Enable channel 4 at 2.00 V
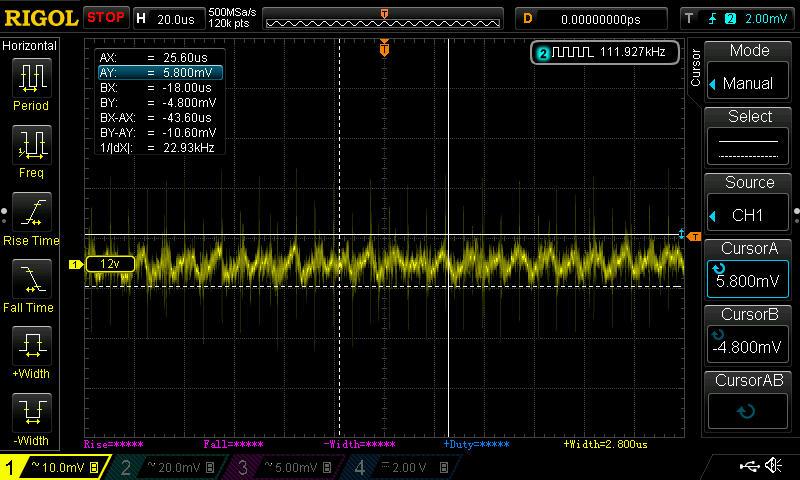Viewport: 800px width, 480px height. pyautogui.click(x=403, y=467)
